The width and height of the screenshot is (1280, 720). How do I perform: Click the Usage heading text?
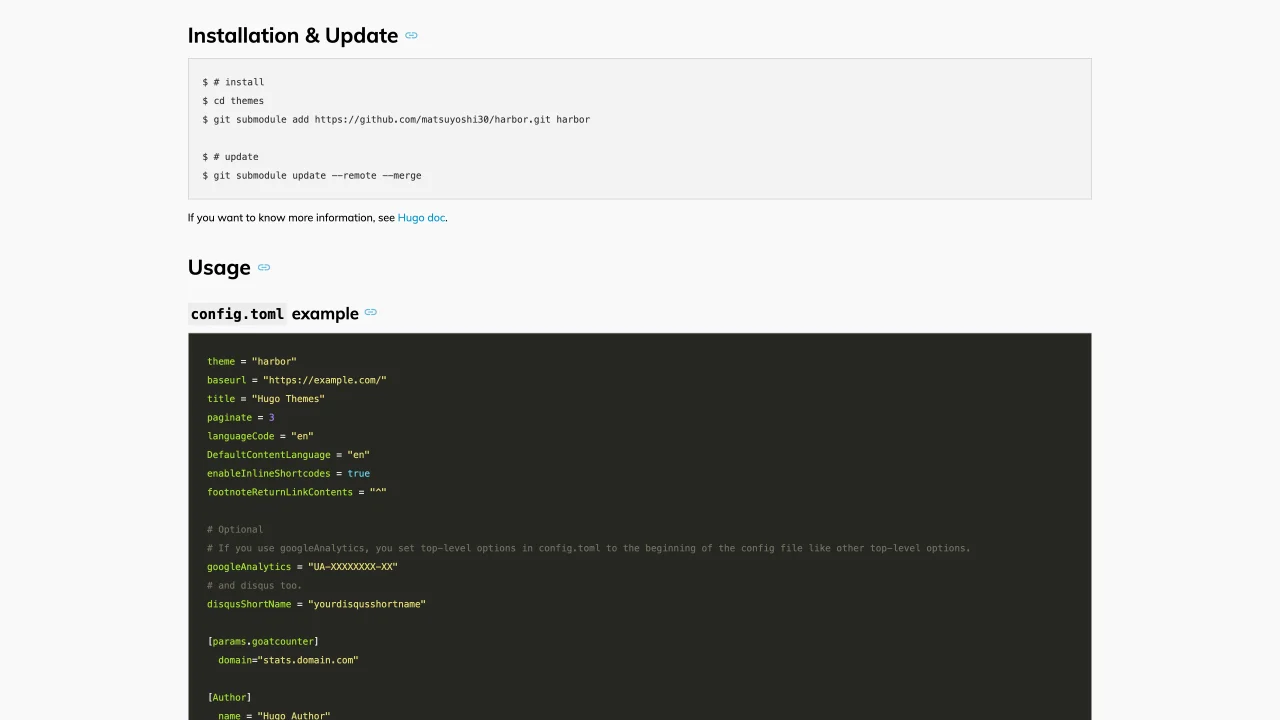tap(219, 268)
